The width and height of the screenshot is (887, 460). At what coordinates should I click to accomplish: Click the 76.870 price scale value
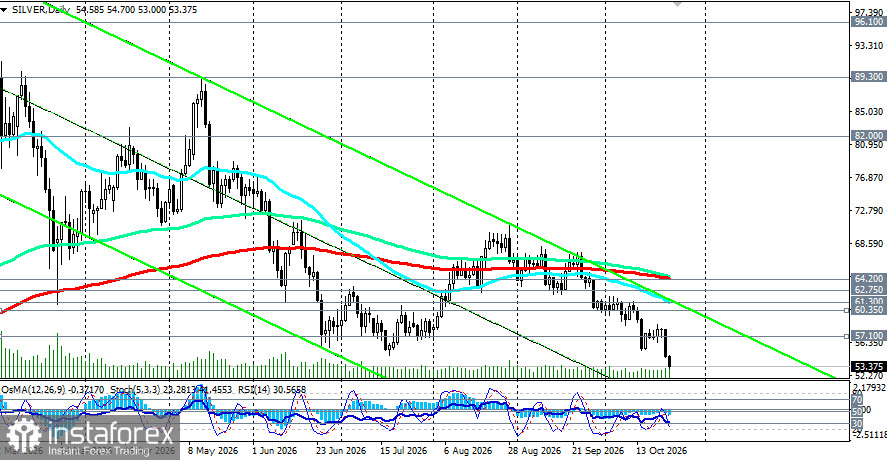coord(868,178)
